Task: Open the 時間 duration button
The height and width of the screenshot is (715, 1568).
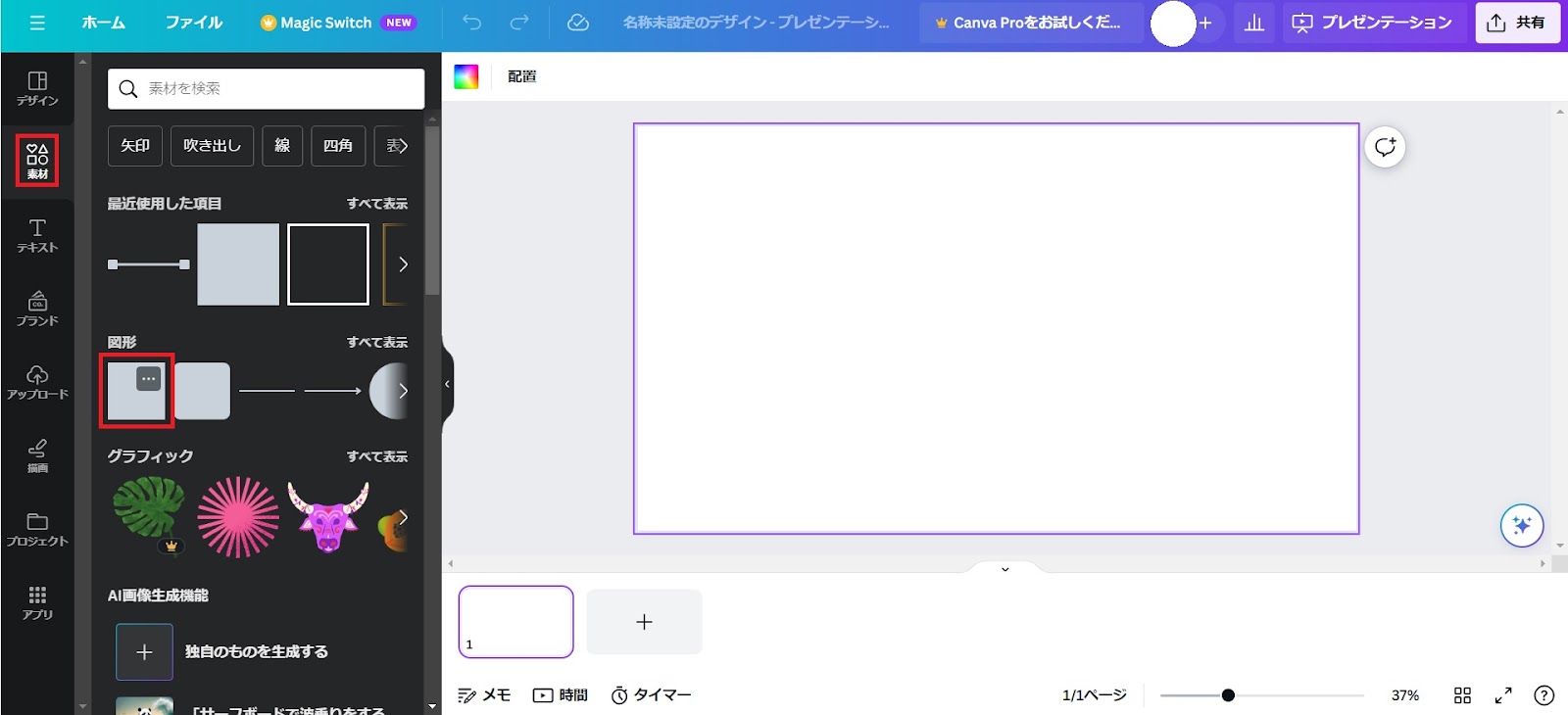Action: [x=561, y=694]
